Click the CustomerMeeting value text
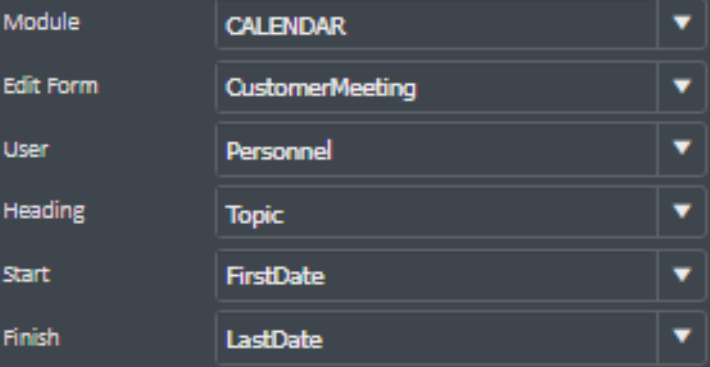710x367 pixels. [321, 88]
